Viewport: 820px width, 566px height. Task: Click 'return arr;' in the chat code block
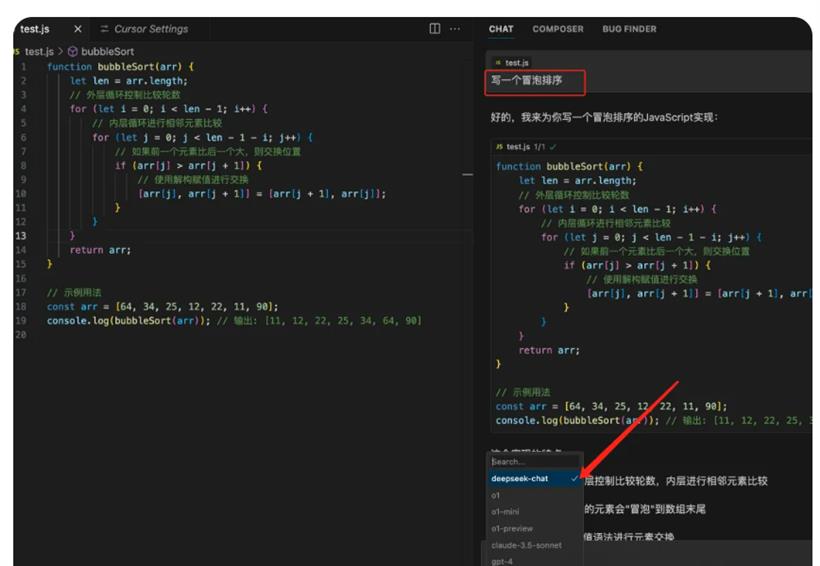point(549,350)
